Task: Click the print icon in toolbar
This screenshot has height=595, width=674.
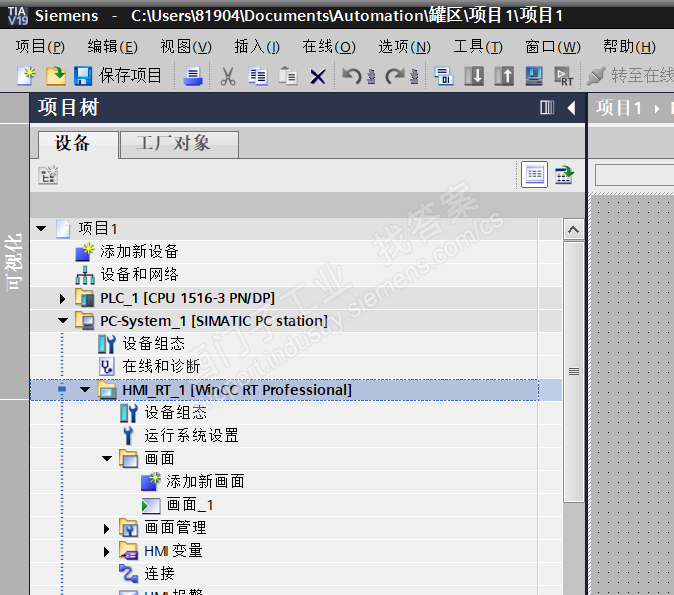Action: click(x=193, y=76)
